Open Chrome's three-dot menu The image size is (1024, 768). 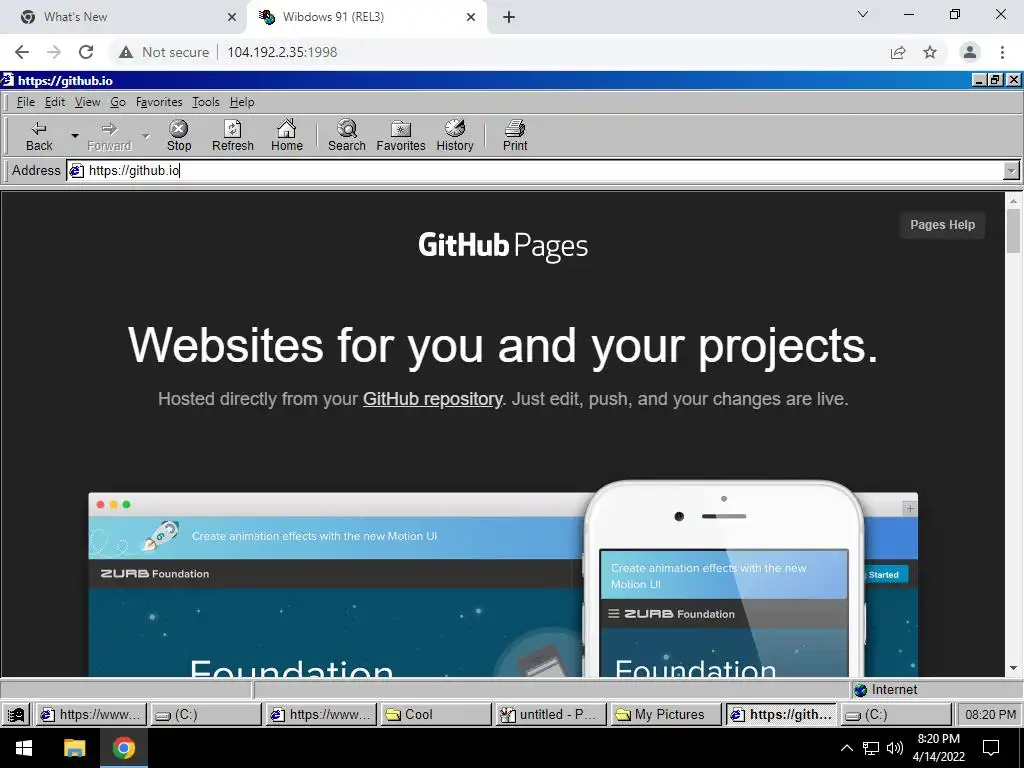pos(1002,52)
